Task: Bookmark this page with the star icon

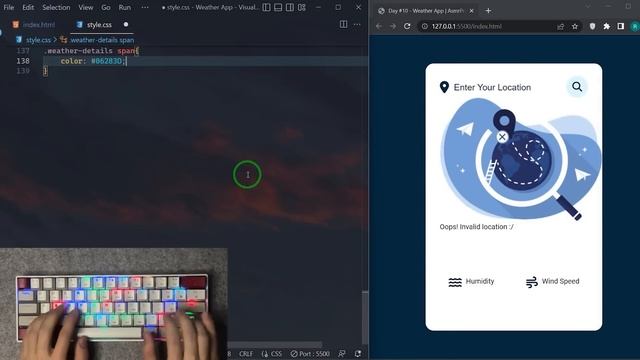Action: point(575,26)
